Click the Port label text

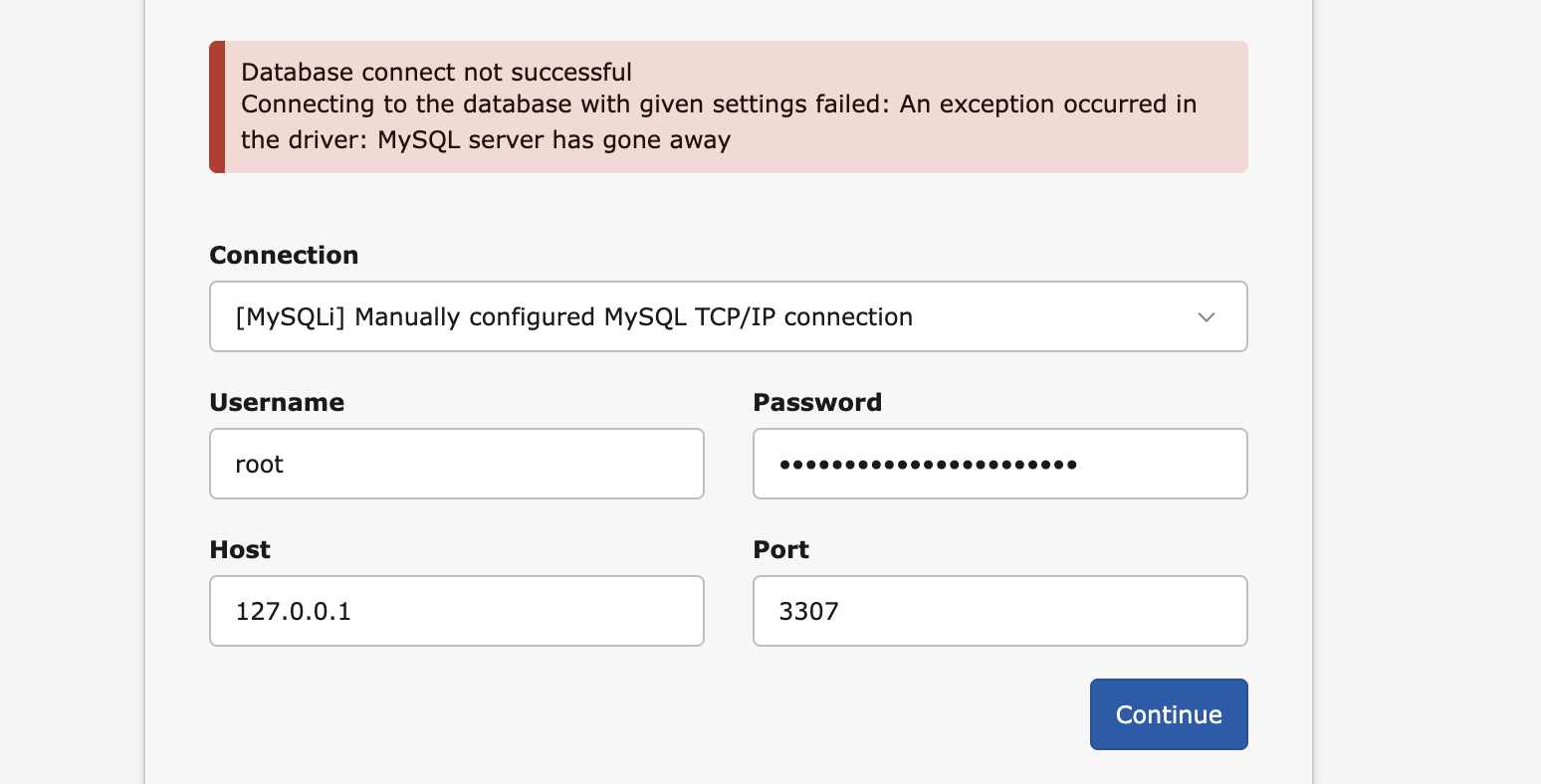click(780, 550)
